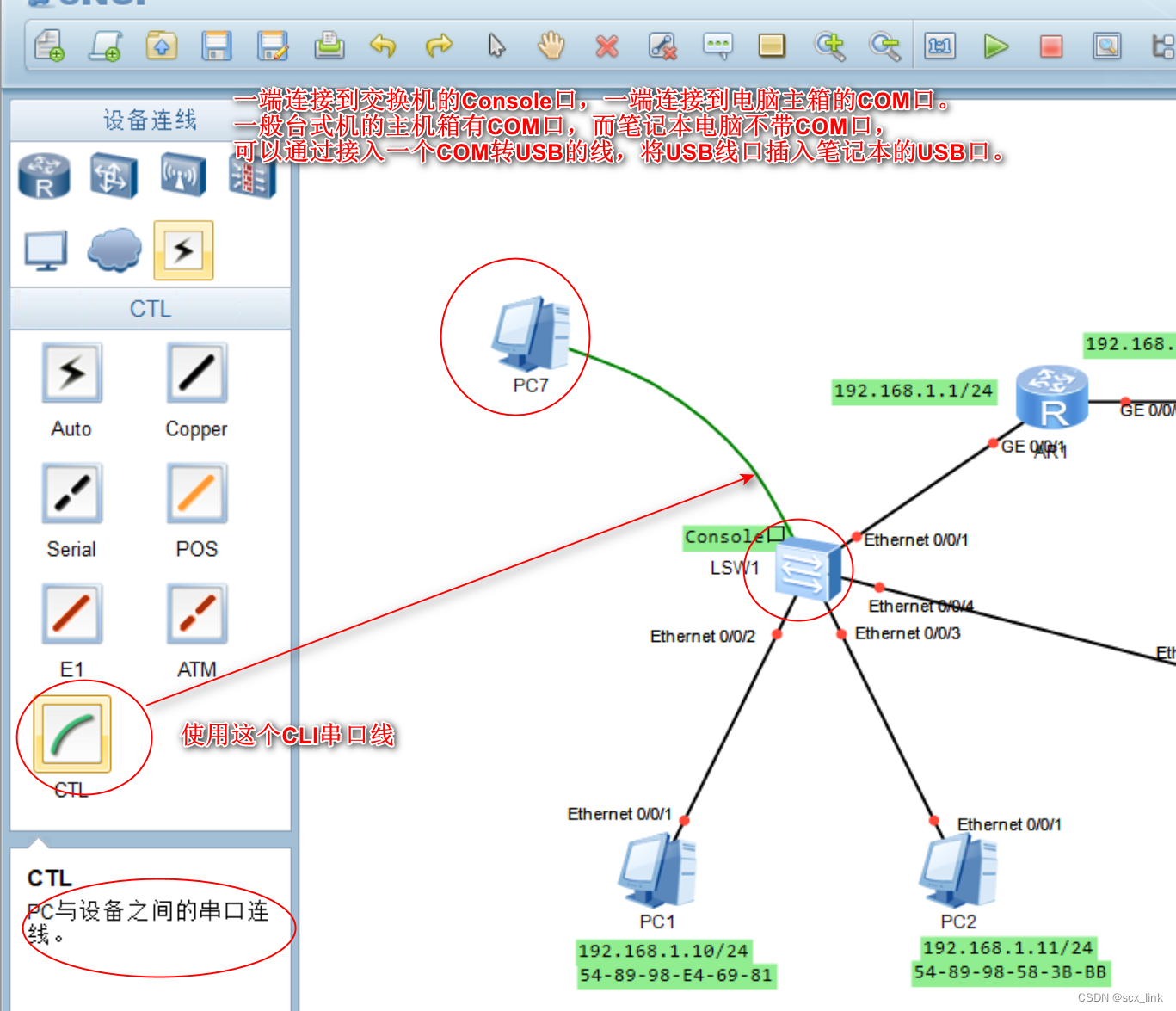Pick the ATM cable type
The height and width of the screenshot is (1011, 1176).
(197, 613)
